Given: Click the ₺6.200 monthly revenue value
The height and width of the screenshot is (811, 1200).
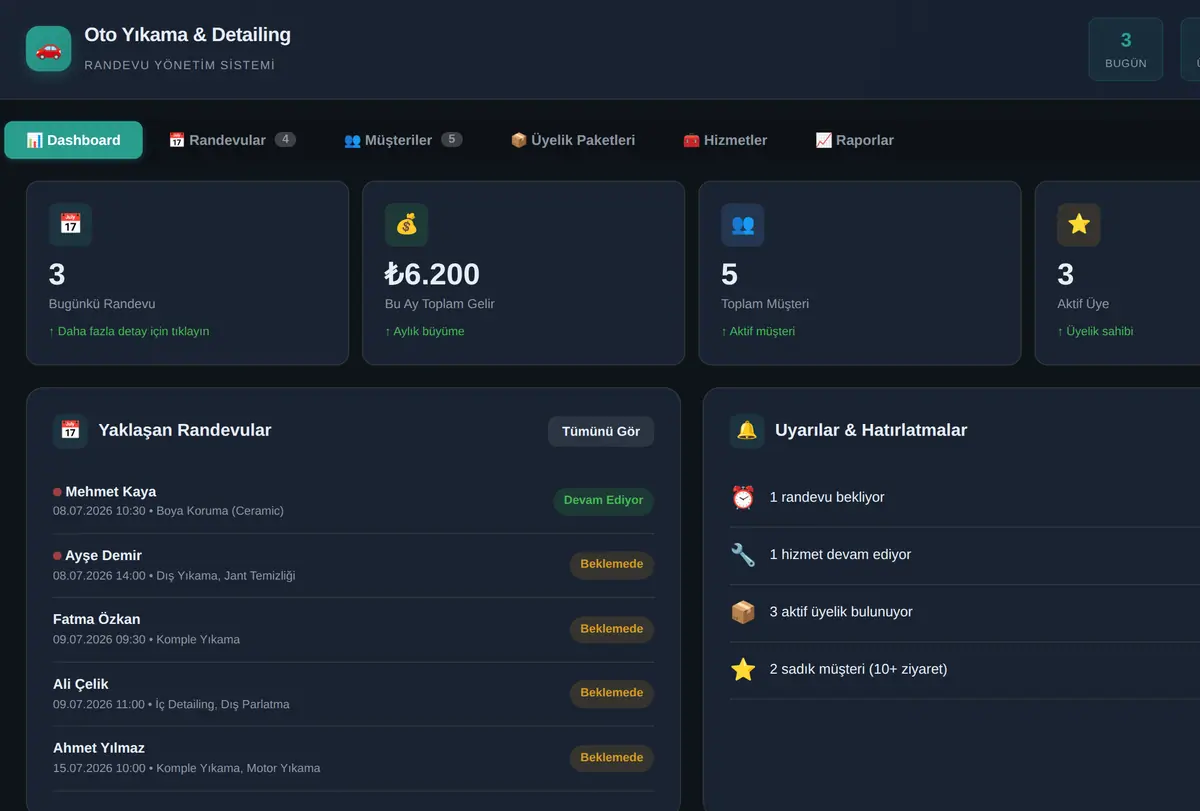Looking at the screenshot, I should (x=432, y=274).
